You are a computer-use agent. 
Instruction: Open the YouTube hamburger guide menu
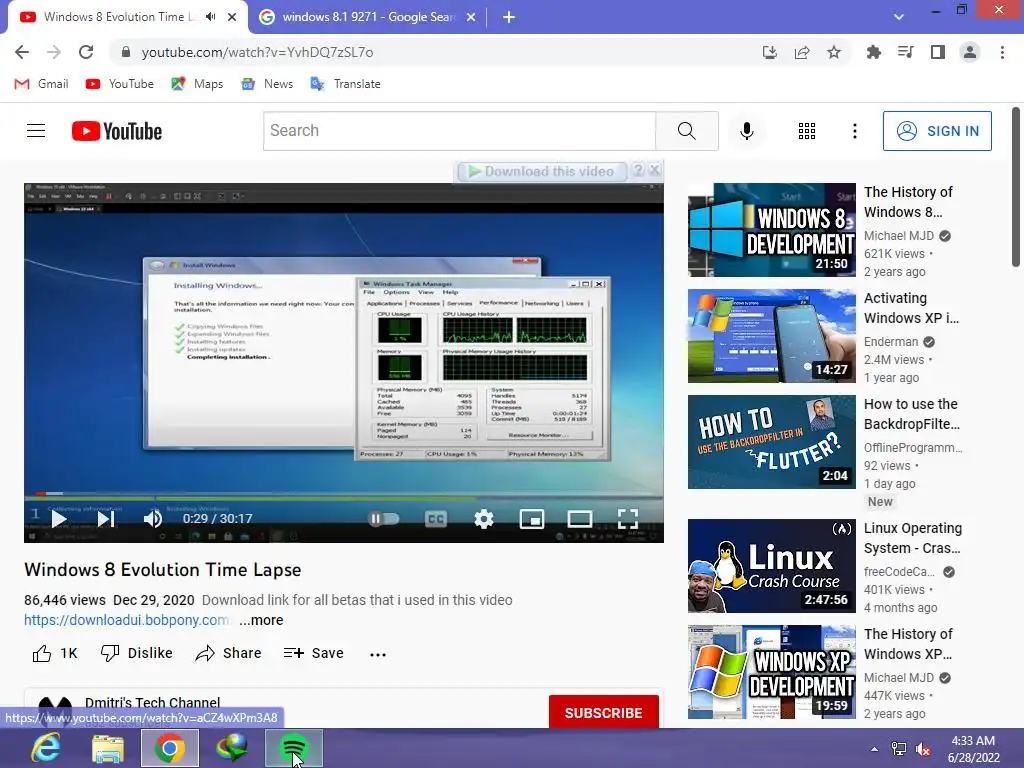(36, 131)
